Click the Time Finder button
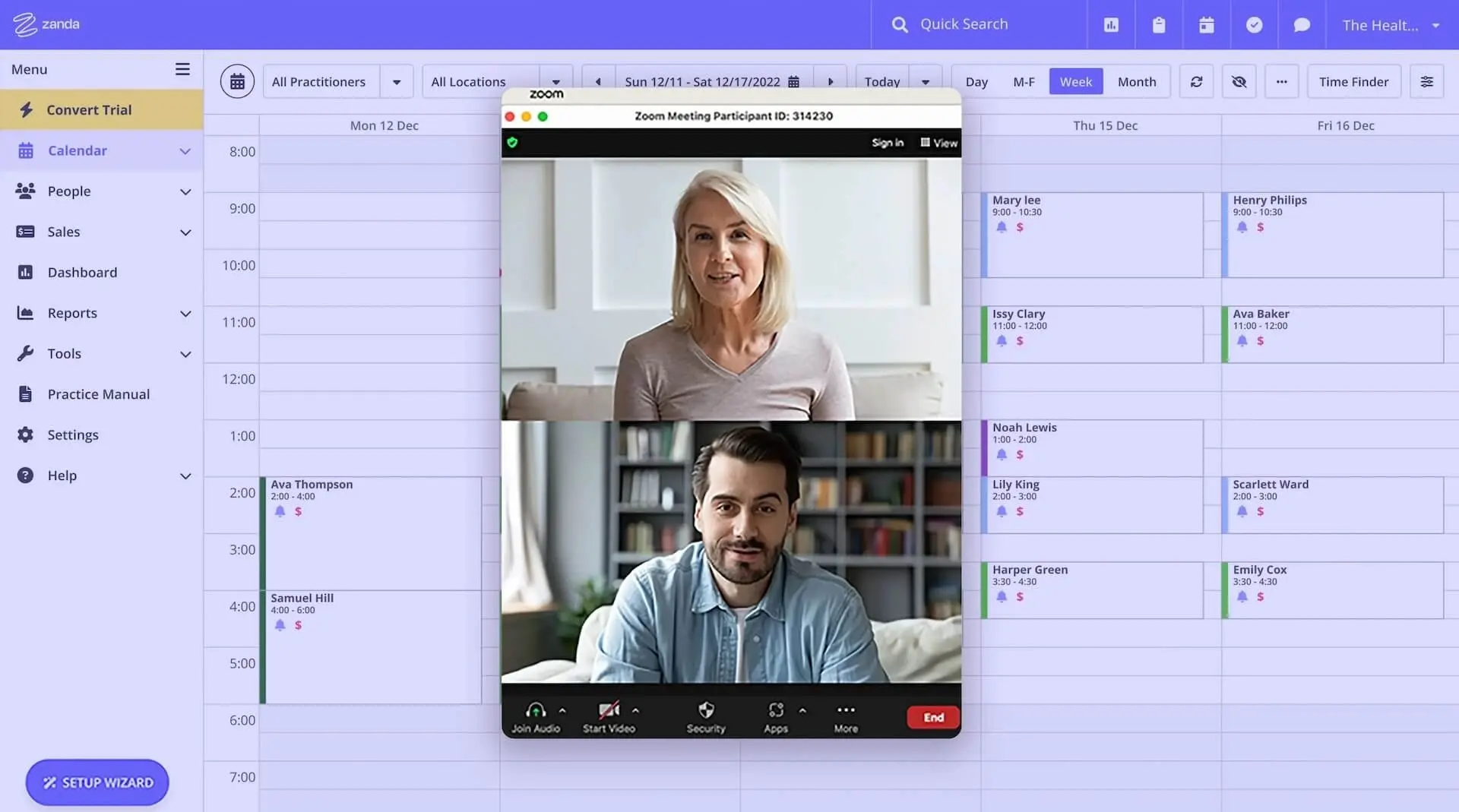1459x812 pixels. 1354,81
